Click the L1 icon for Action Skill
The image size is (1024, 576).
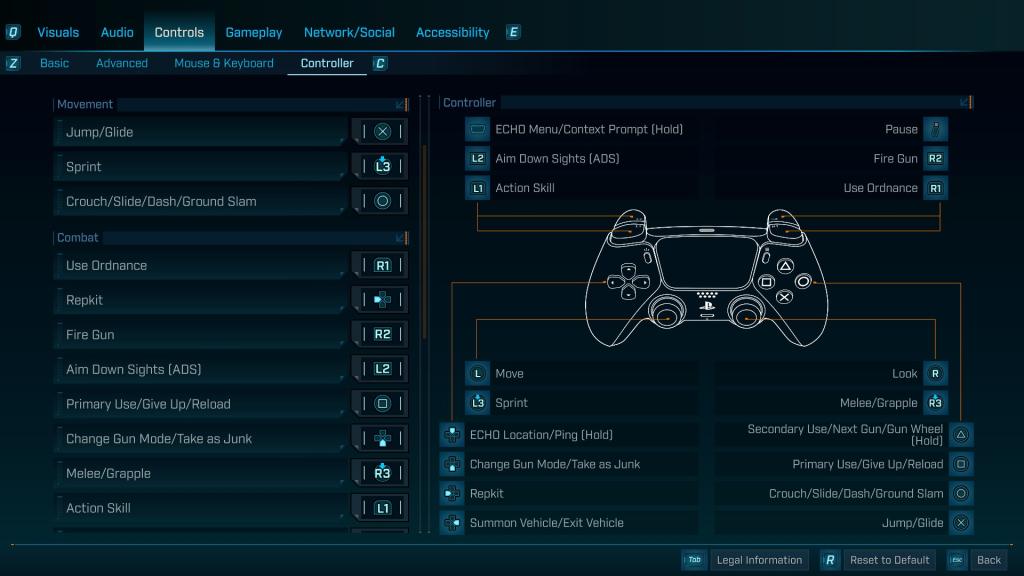[x=478, y=187]
